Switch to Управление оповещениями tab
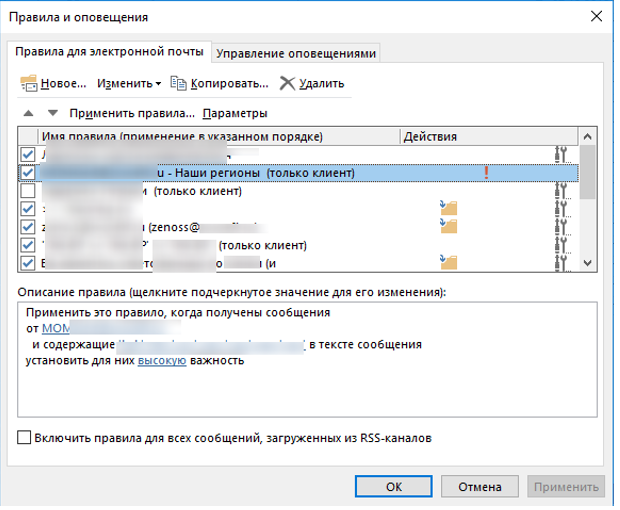This screenshot has width=620, height=510. point(296,53)
